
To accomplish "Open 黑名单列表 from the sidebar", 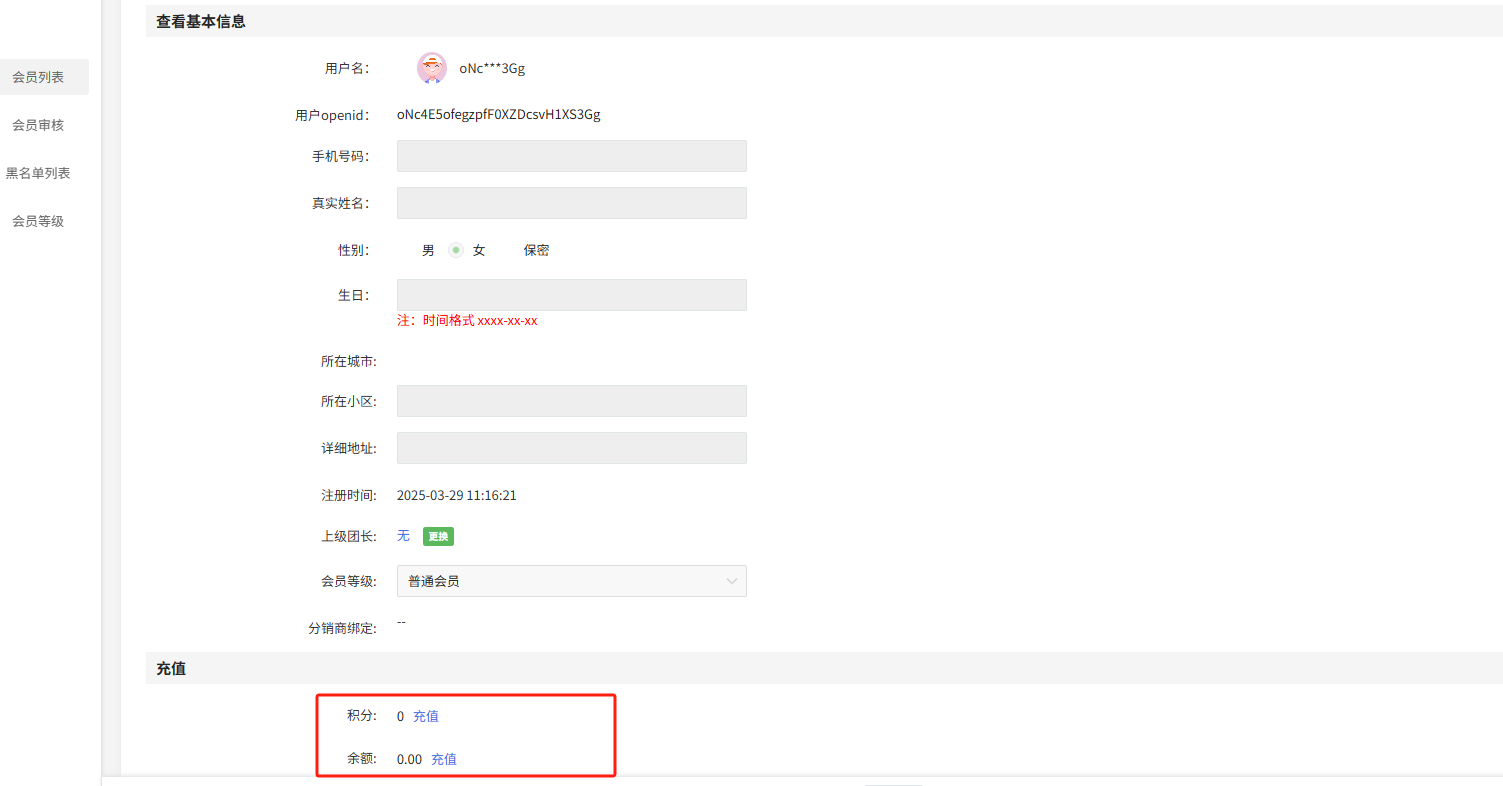I will click(x=38, y=173).
